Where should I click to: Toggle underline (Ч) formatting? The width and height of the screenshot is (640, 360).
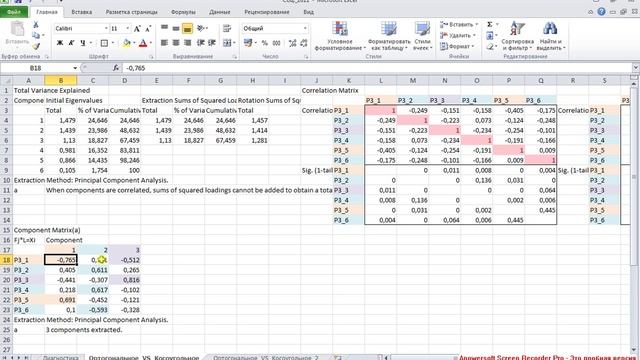click(x=83, y=43)
